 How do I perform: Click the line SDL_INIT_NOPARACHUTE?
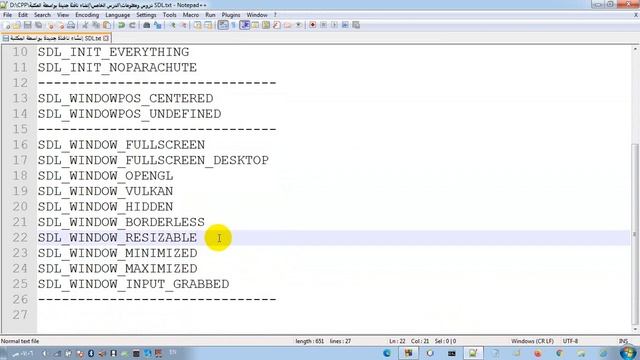pos(118,68)
